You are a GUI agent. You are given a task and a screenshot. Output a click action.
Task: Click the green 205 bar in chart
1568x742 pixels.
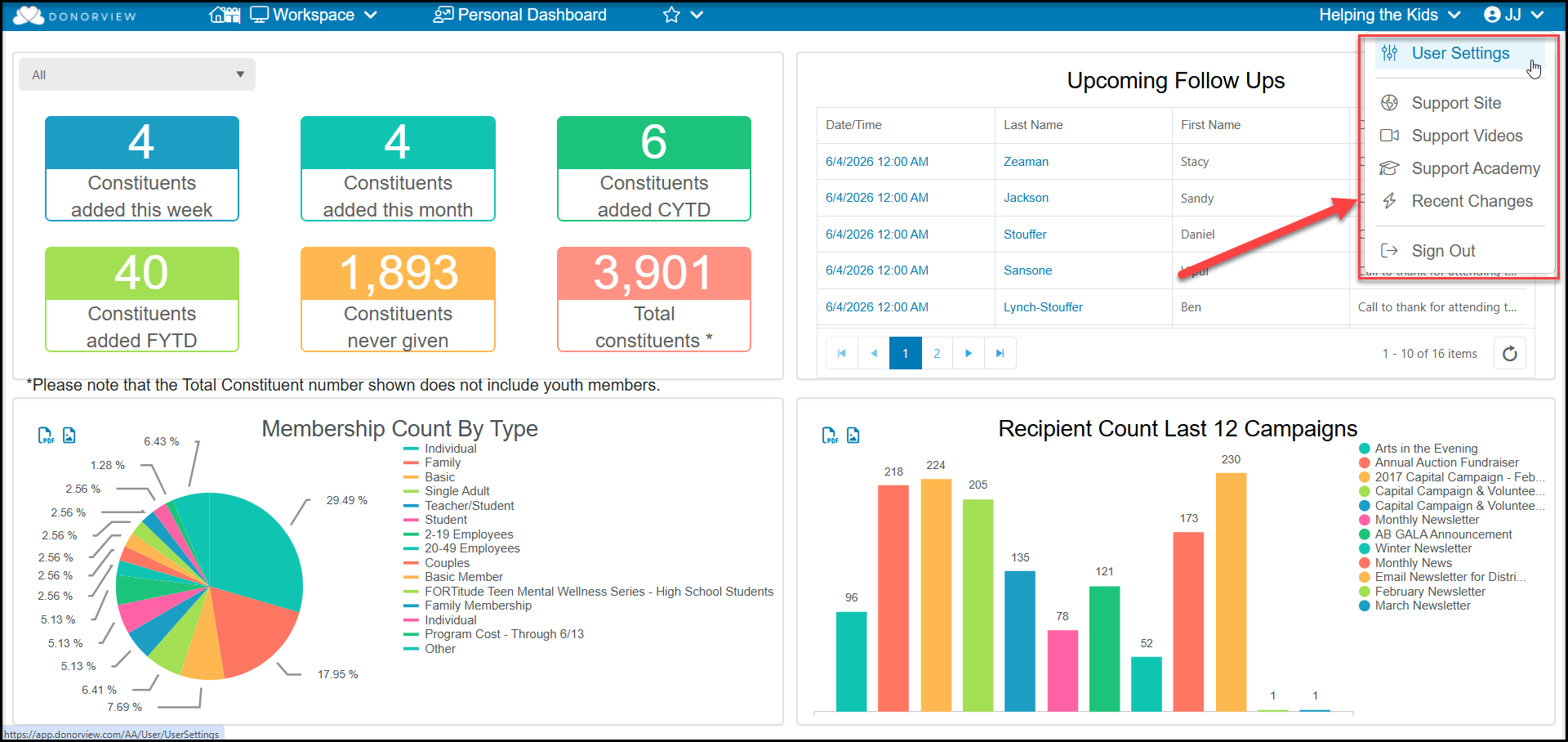pos(978,606)
